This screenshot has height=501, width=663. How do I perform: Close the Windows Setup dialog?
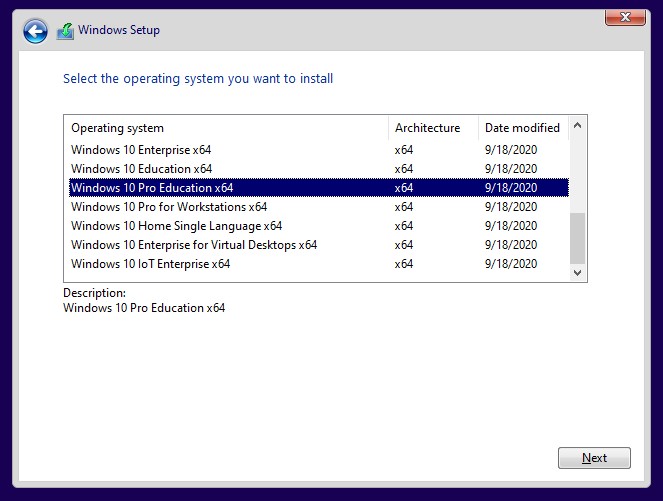pos(625,17)
